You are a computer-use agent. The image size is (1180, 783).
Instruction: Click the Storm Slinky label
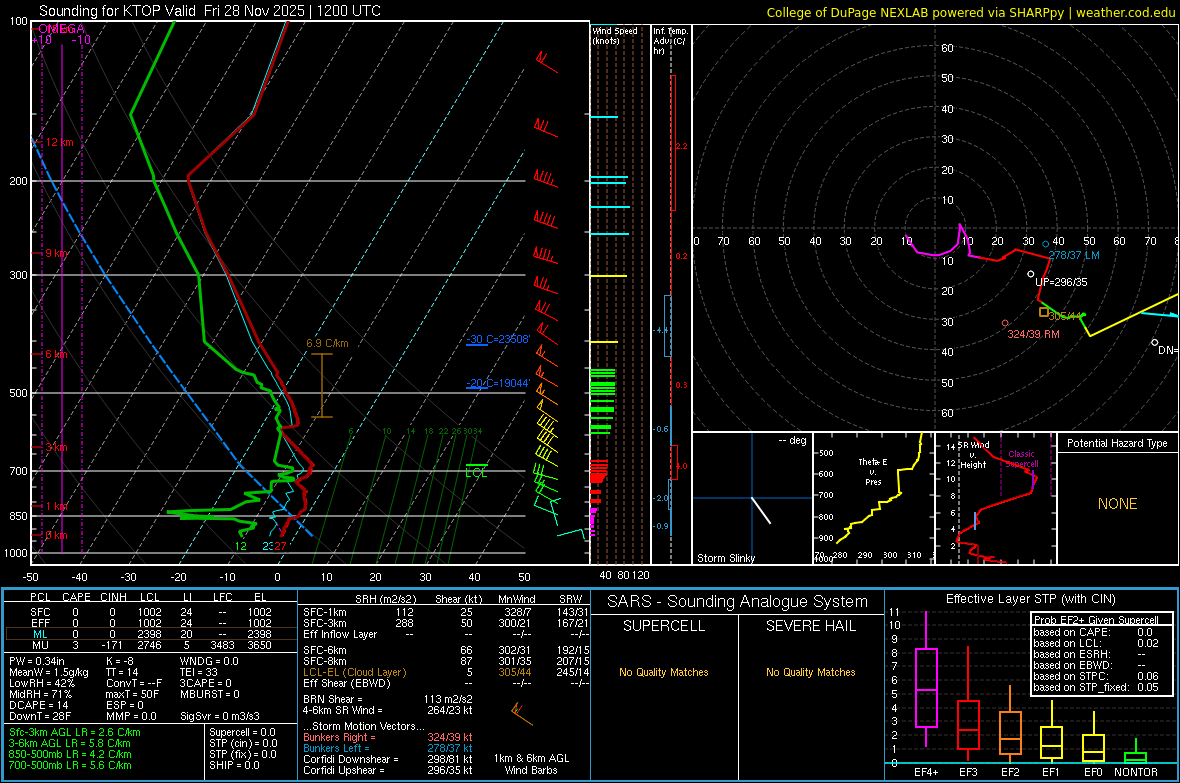725,558
